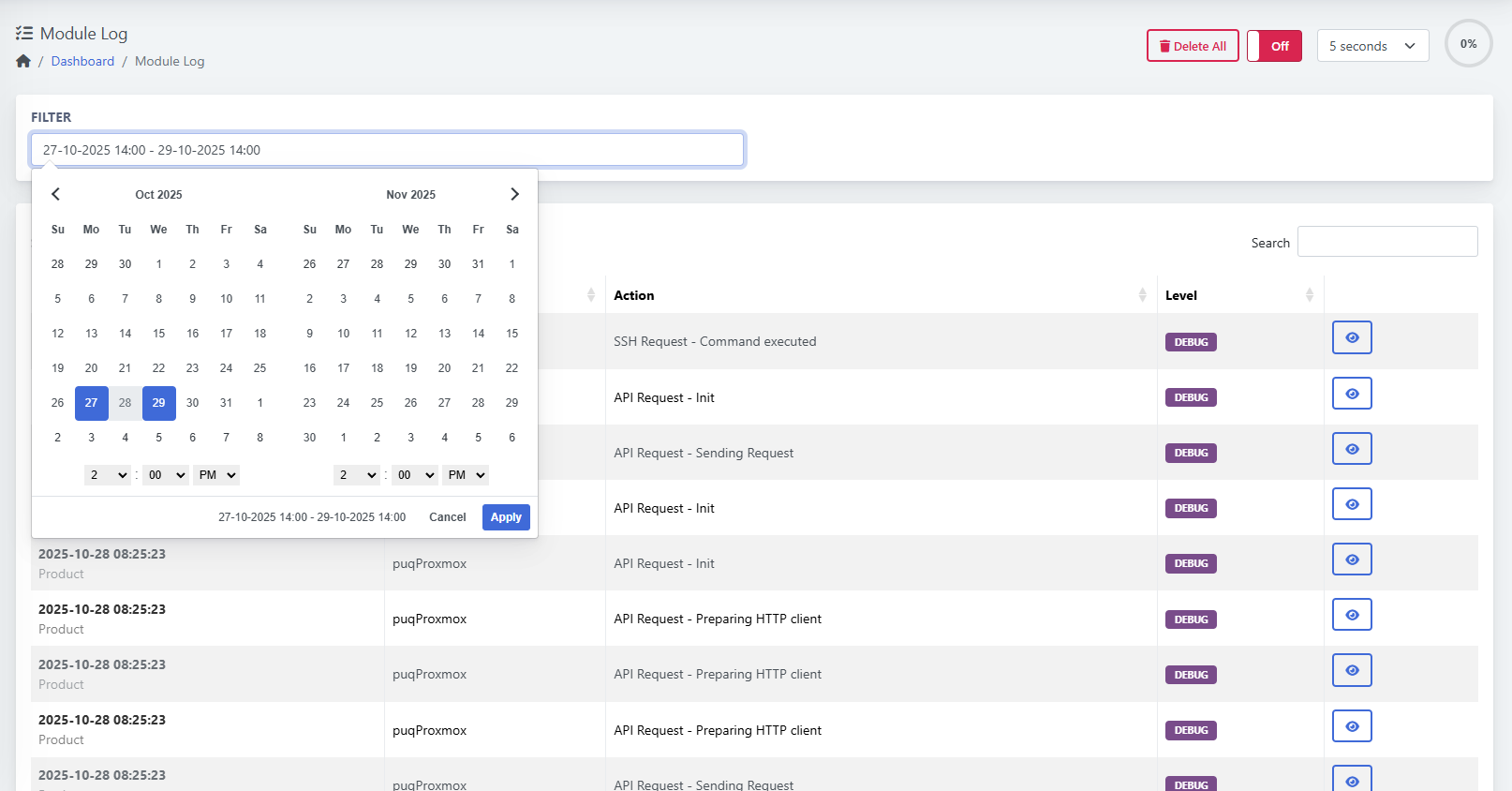Viewport: 1512px width, 791px height.
Task: Go to previous month in calendar
Action: (56, 194)
